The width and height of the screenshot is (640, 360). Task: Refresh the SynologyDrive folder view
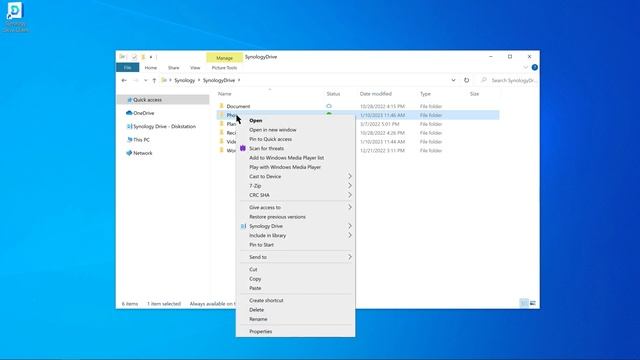[467, 80]
